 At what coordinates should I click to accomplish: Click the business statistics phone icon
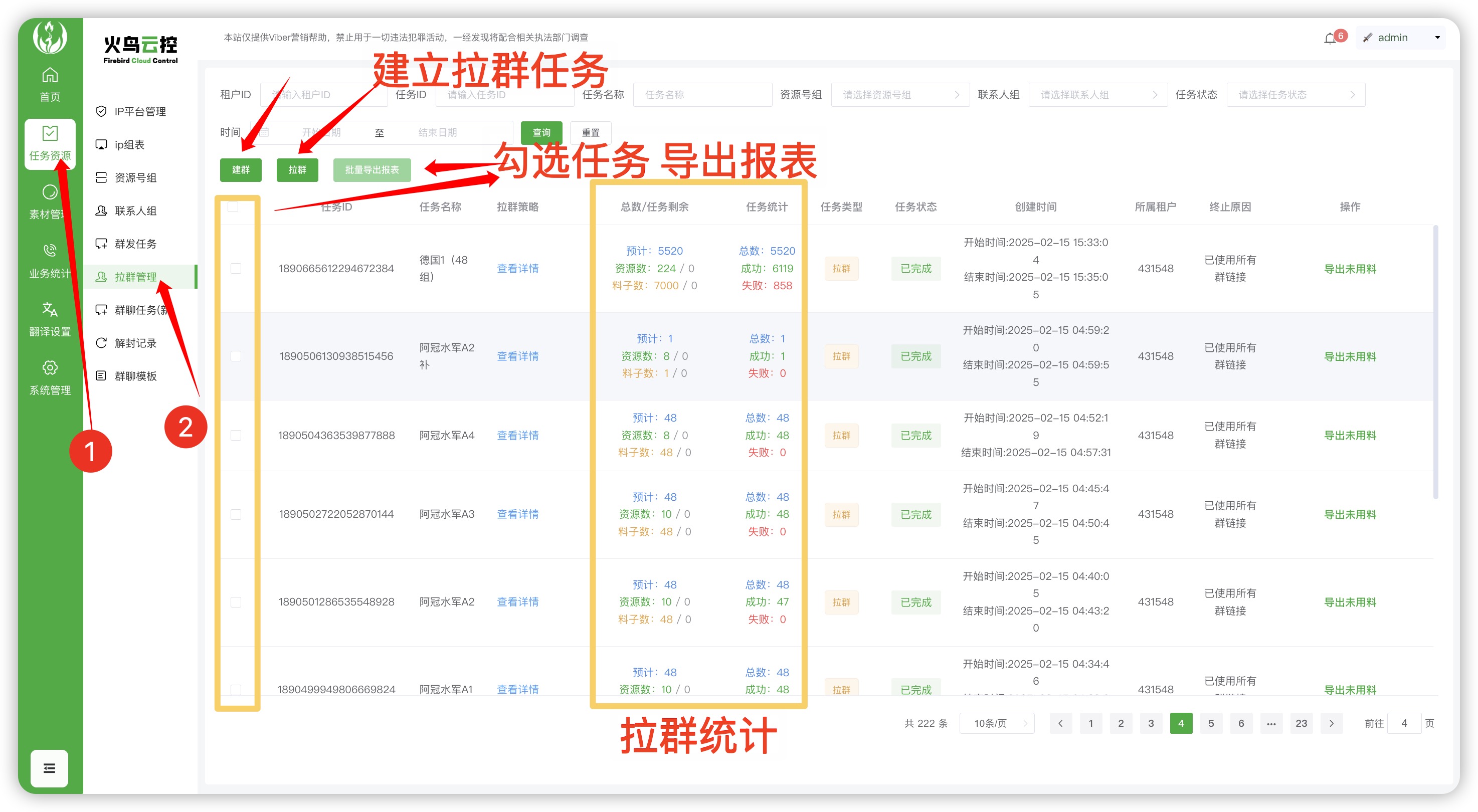[50, 250]
